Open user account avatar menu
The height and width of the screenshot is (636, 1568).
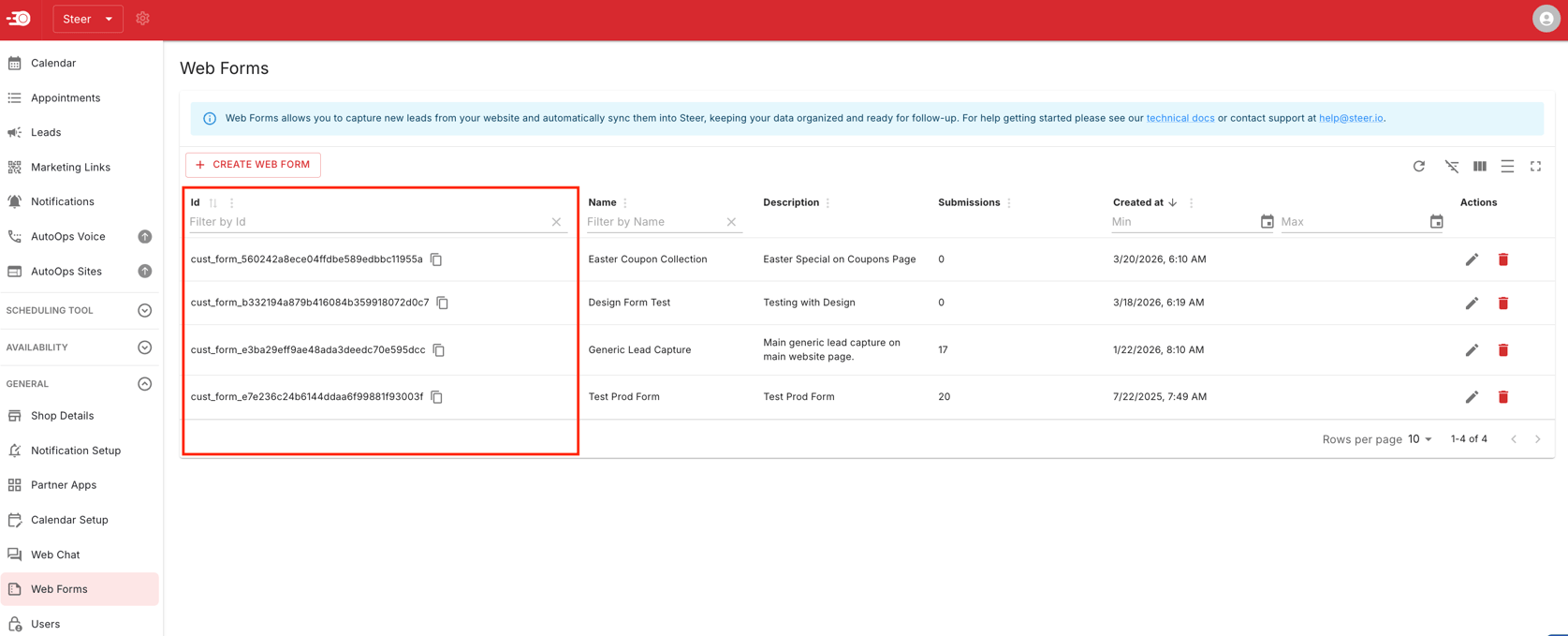tap(1546, 19)
